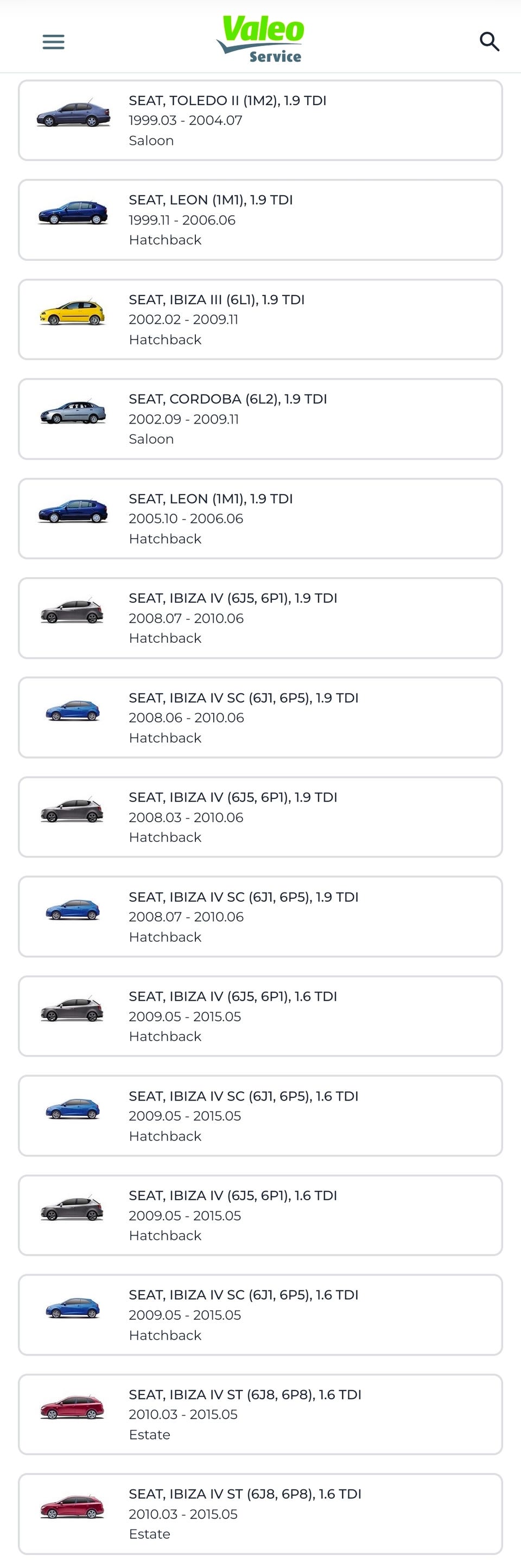Pick Ibiza IV 1.9 TDI starting 2008.03
This screenshot has width=521, height=1568.
(260, 817)
